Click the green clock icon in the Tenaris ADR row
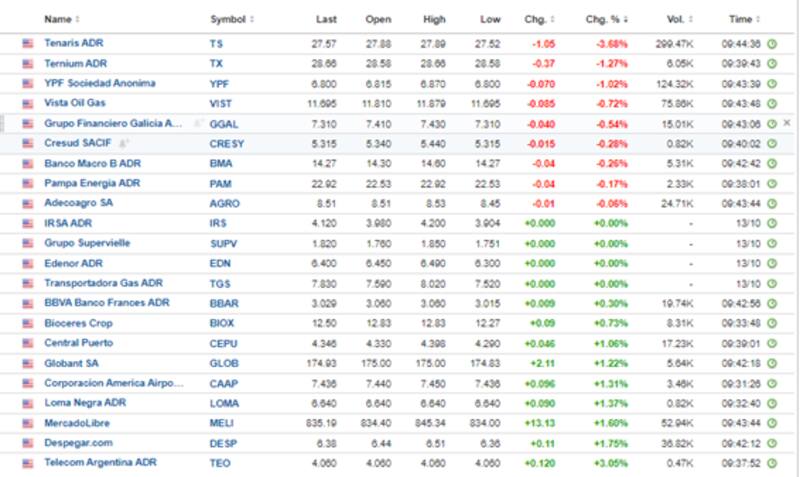The height and width of the screenshot is (477, 800). (x=772, y=44)
